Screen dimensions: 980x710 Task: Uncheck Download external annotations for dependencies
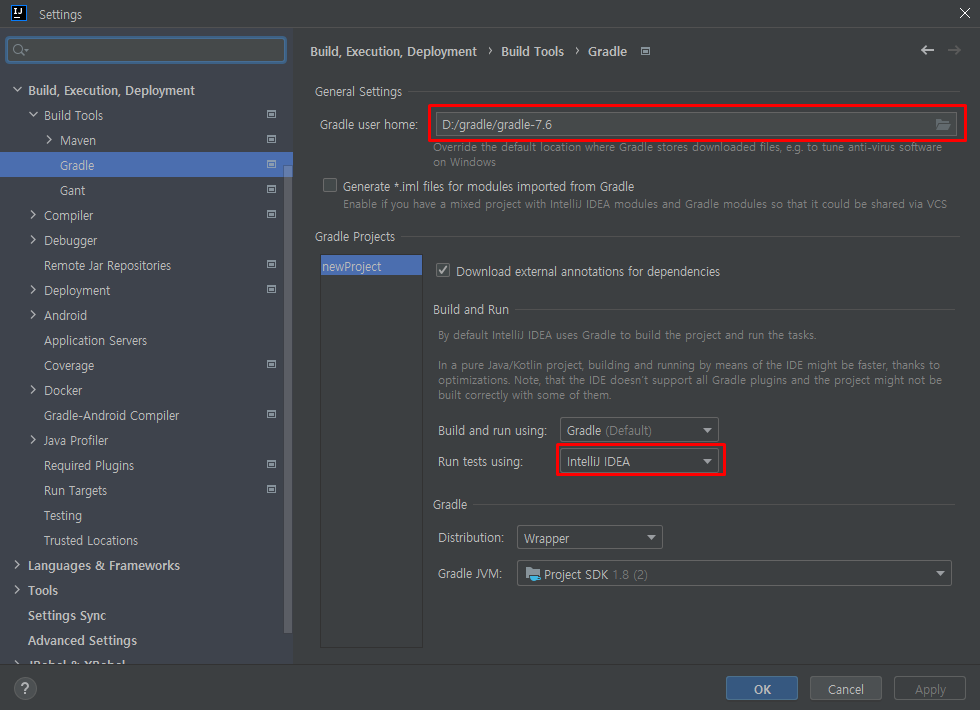pyautogui.click(x=442, y=270)
